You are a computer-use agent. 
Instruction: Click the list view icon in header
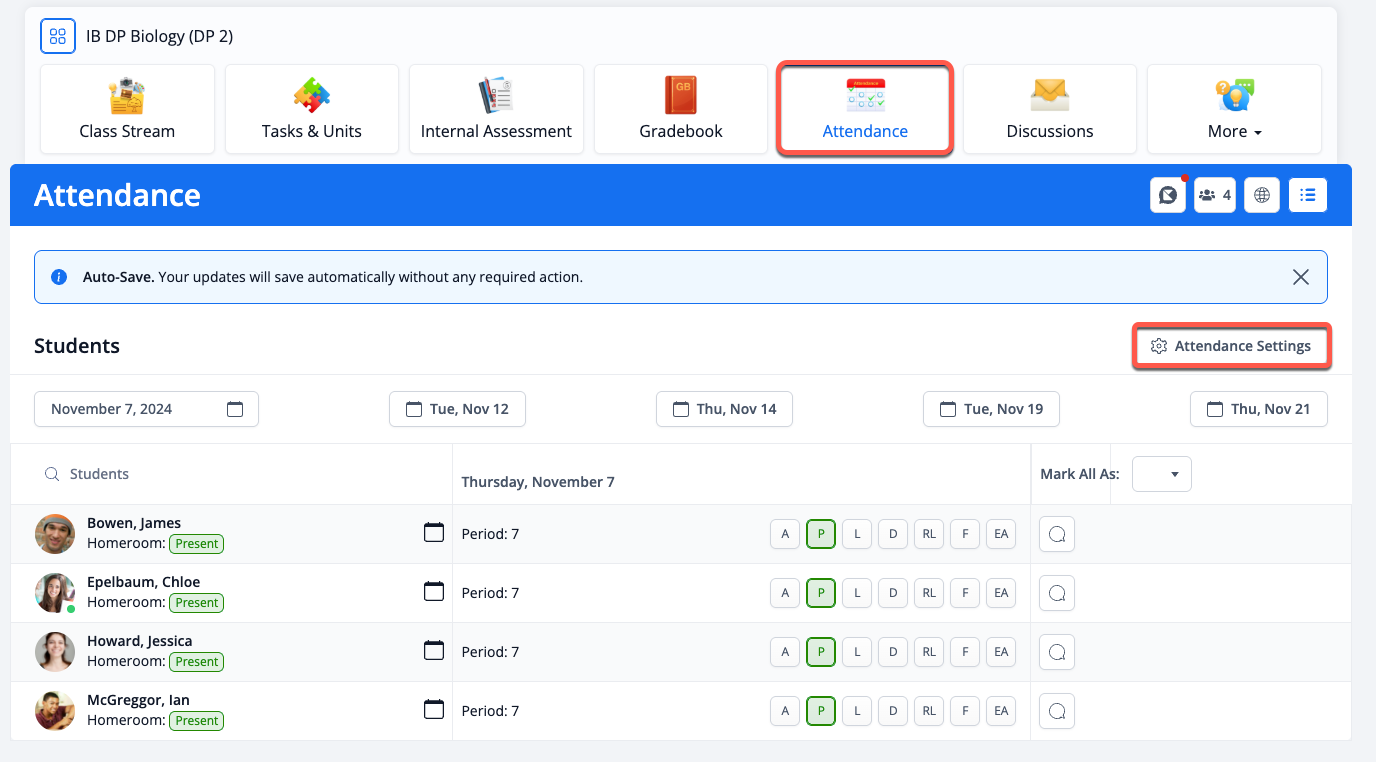1308,196
